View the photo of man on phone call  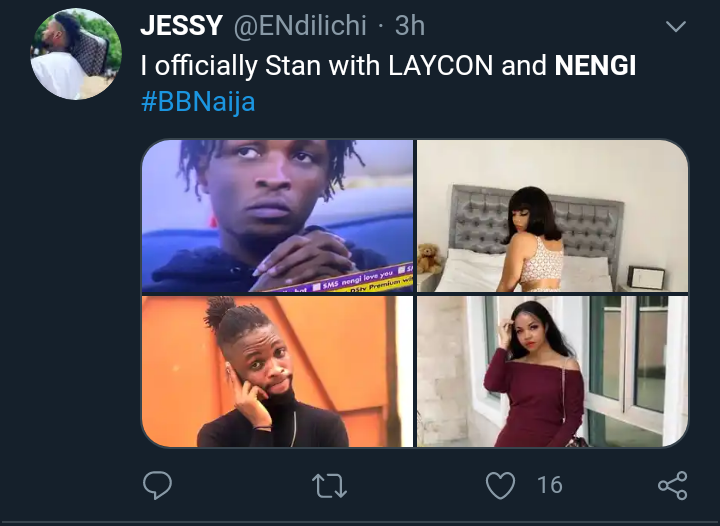click(277, 371)
